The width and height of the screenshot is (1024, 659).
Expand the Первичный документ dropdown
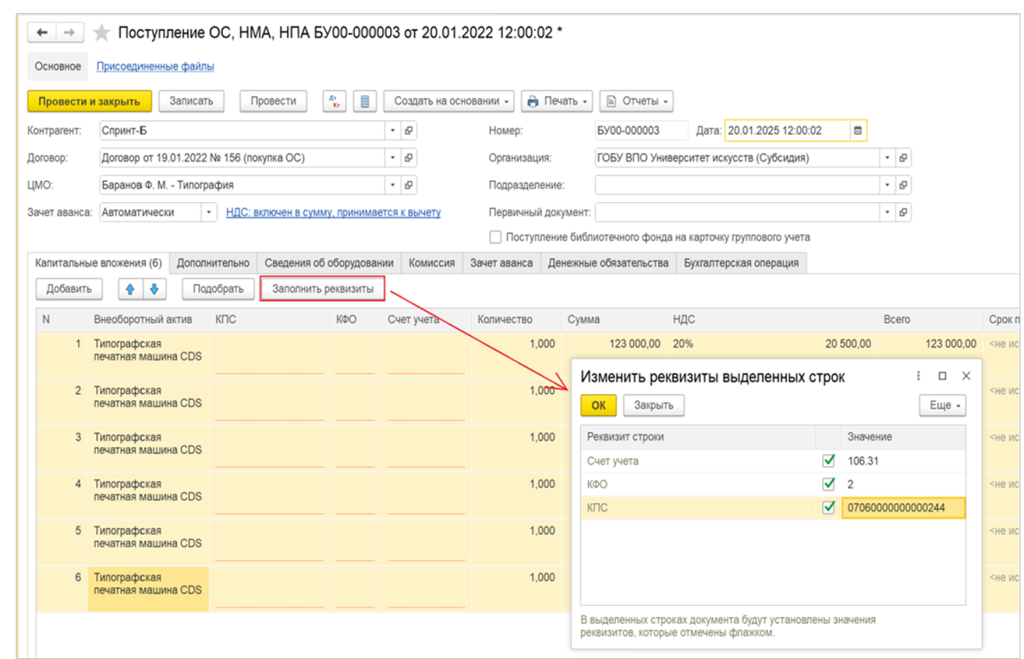pos(887,212)
